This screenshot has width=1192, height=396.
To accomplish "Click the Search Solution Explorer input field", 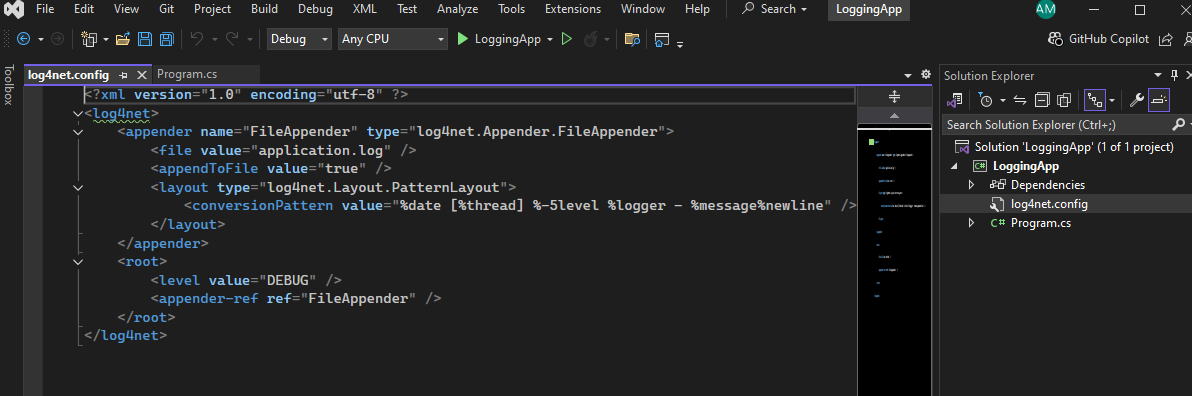I will 1057,125.
